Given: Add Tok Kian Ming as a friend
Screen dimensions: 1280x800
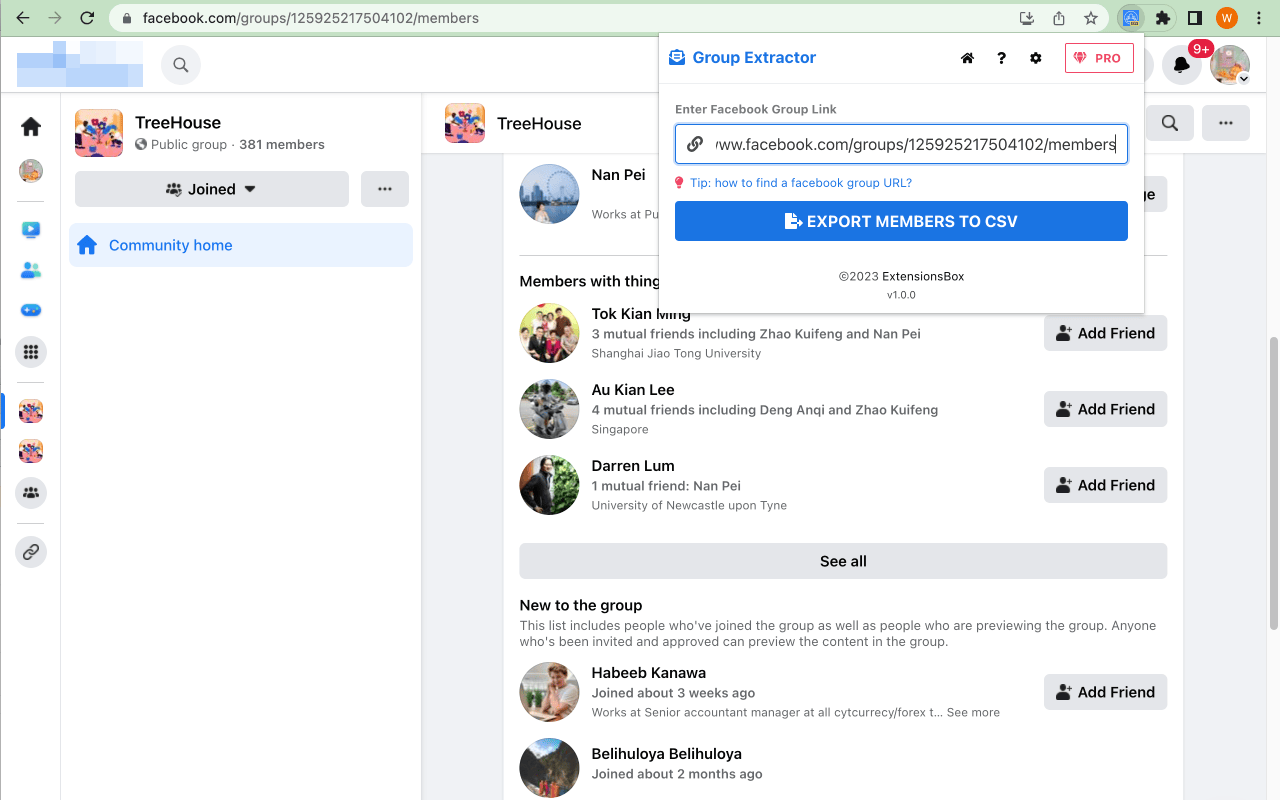Looking at the screenshot, I should click(1105, 333).
